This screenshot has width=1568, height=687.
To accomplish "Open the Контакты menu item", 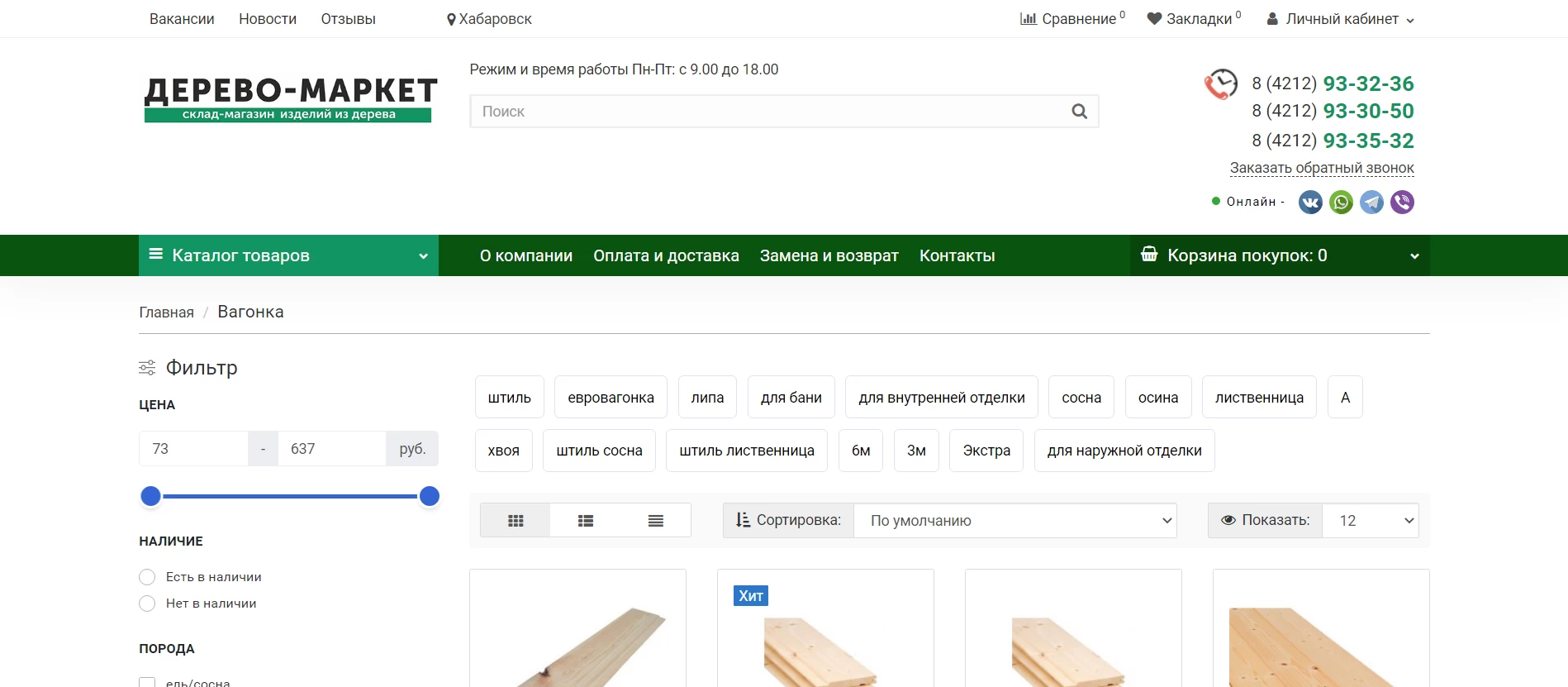I will click(x=957, y=255).
